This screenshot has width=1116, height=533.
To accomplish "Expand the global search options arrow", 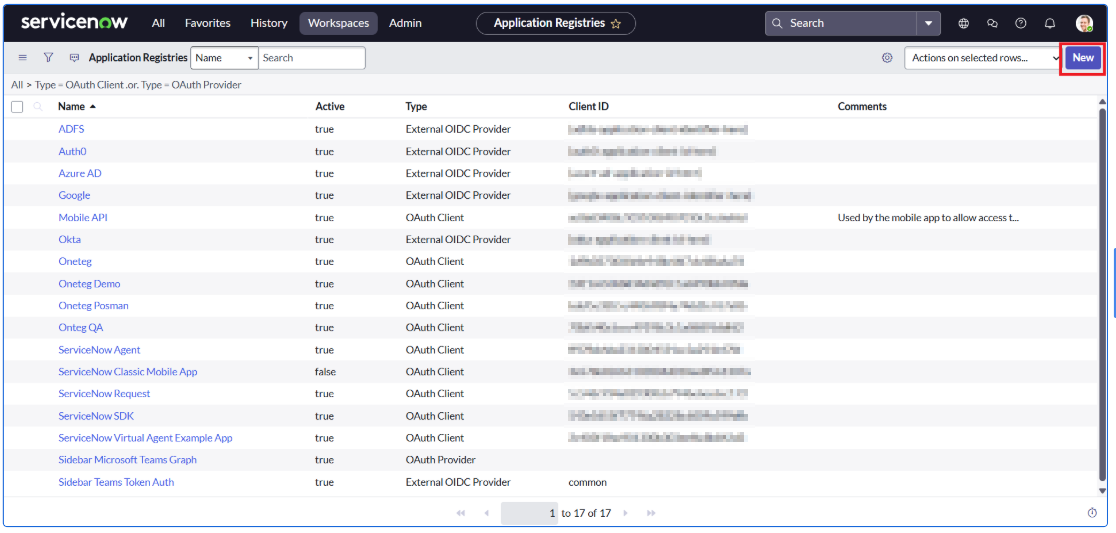I will pyautogui.click(x=929, y=23).
